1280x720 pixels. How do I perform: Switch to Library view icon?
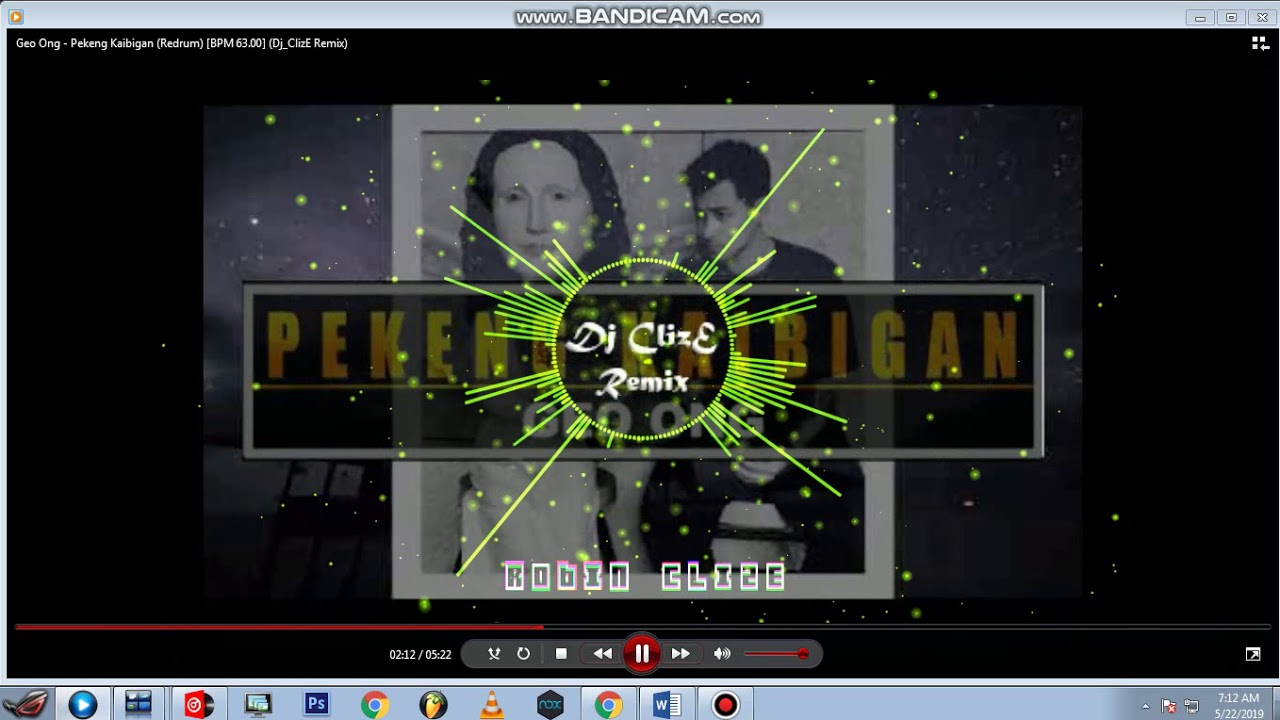pyautogui.click(x=1260, y=43)
